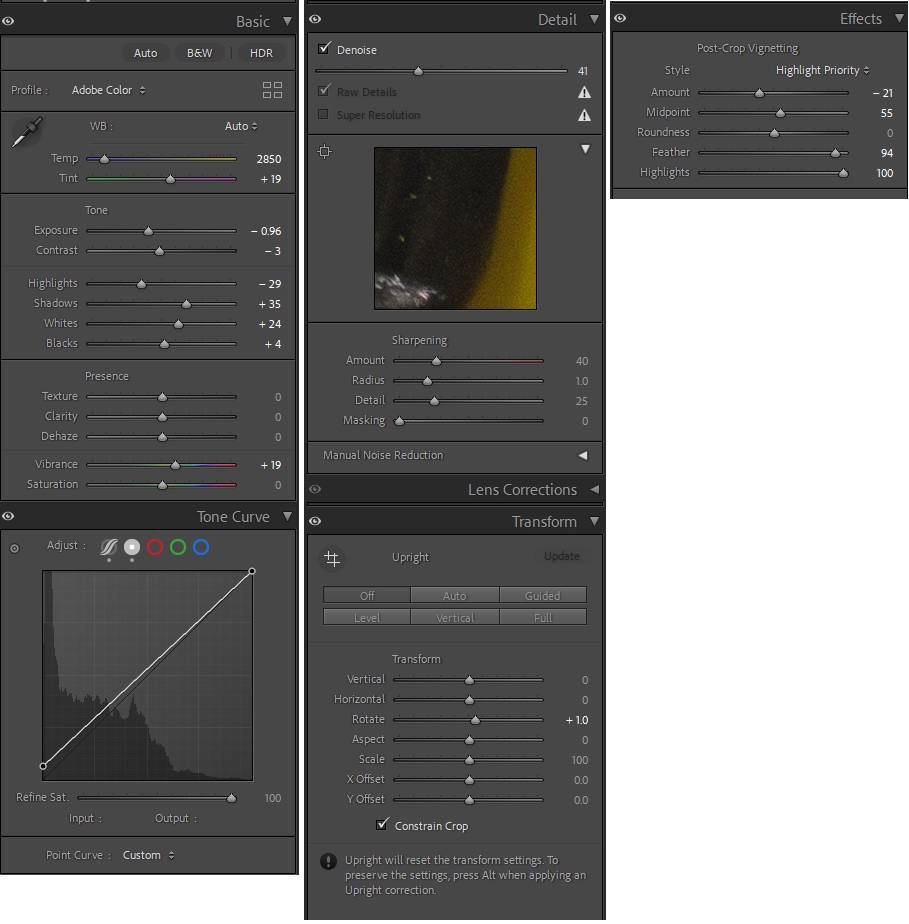909x924 pixels.
Task: Open the Point Curve Custom dropdown
Action: click(148, 855)
